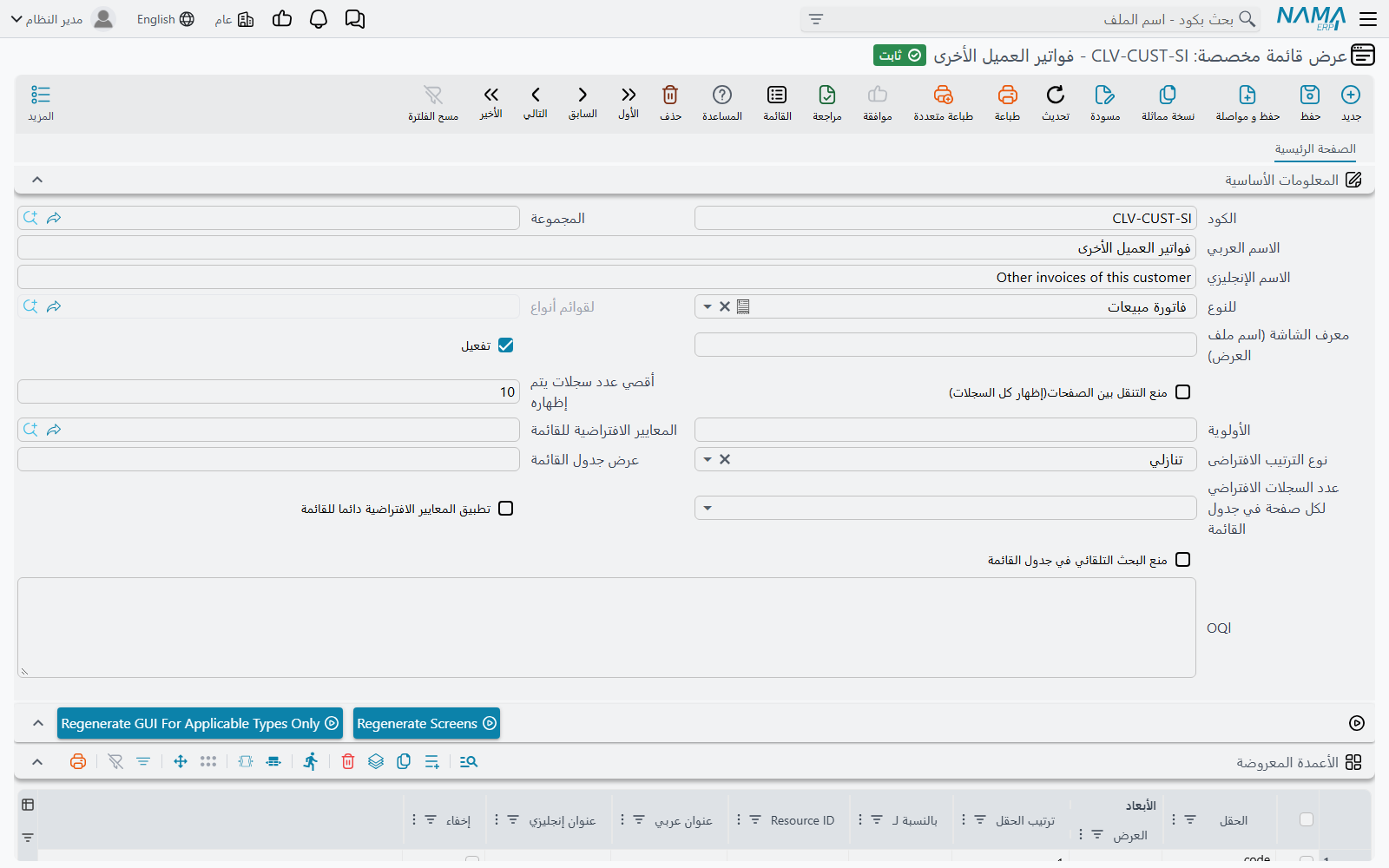The width and height of the screenshot is (1389, 868).
Task: Check منع التنقل بين الصفحات checkbox
Action: pyautogui.click(x=1182, y=392)
